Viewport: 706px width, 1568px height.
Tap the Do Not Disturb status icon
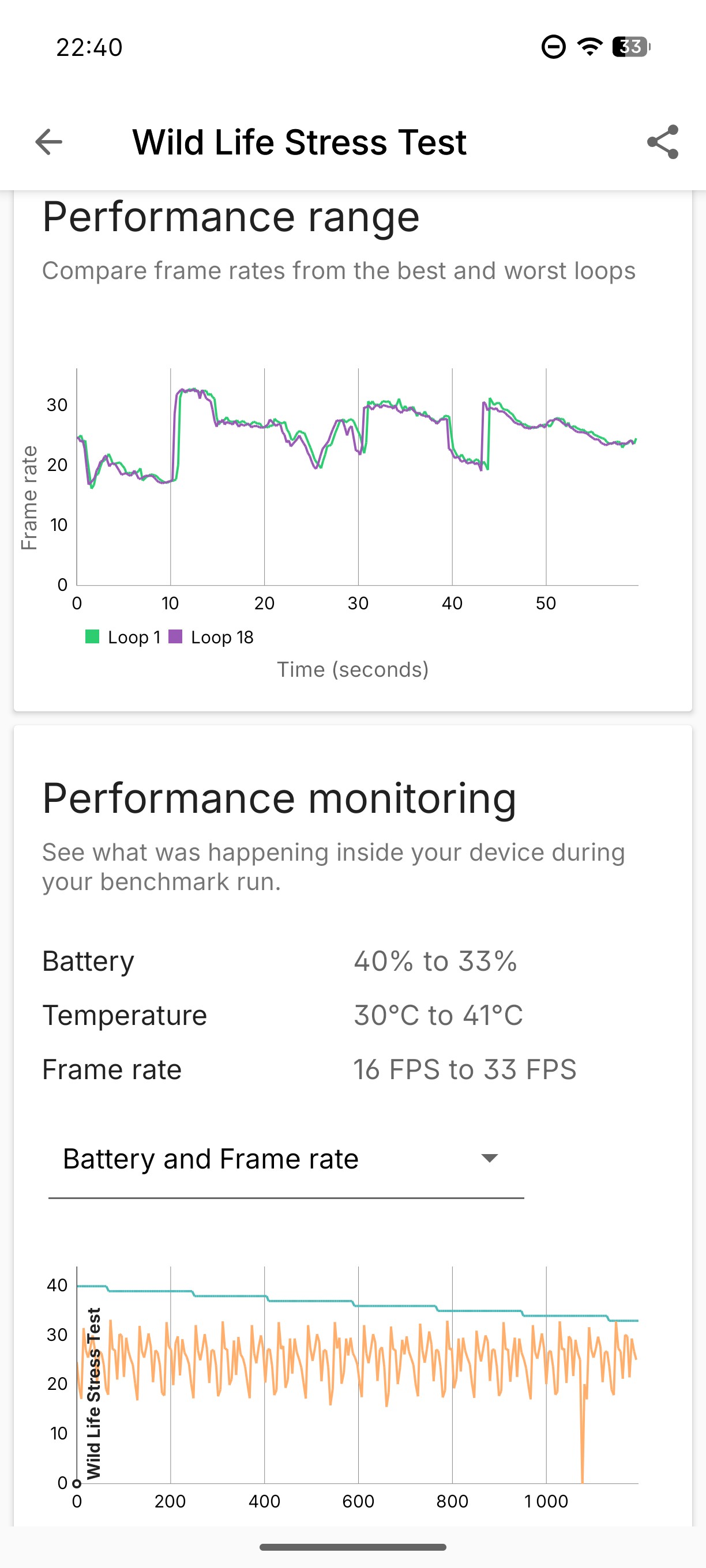pyautogui.click(x=553, y=47)
